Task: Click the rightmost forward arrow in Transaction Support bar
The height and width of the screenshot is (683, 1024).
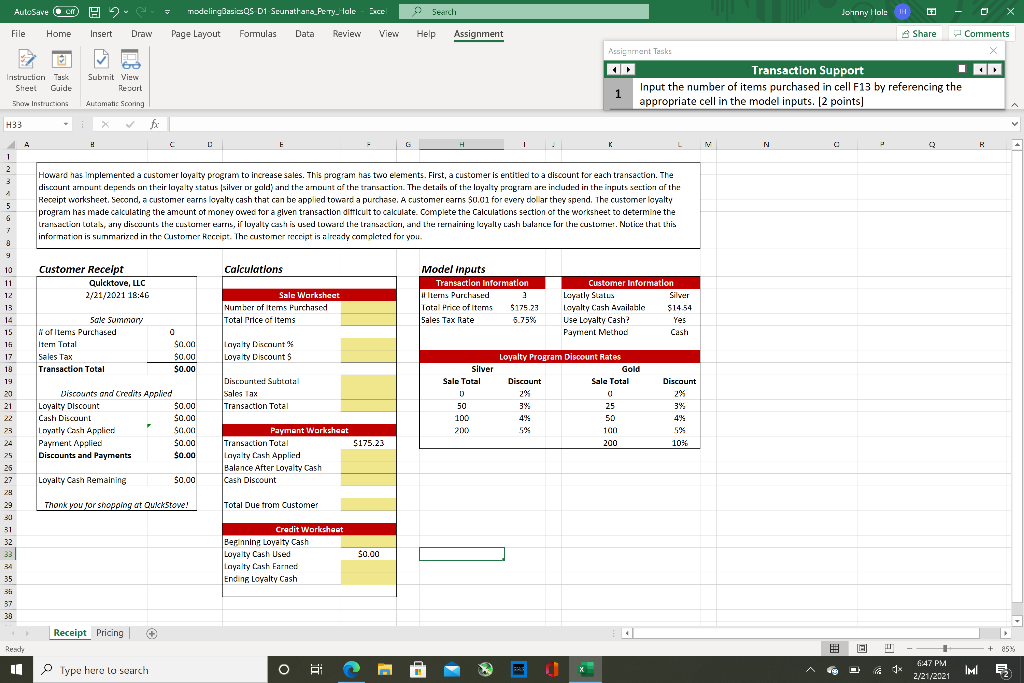Action: coord(994,69)
